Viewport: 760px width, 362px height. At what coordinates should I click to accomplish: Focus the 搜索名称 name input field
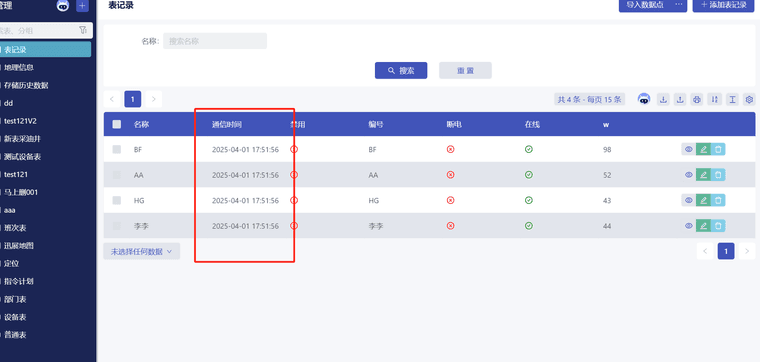(x=215, y=41)
